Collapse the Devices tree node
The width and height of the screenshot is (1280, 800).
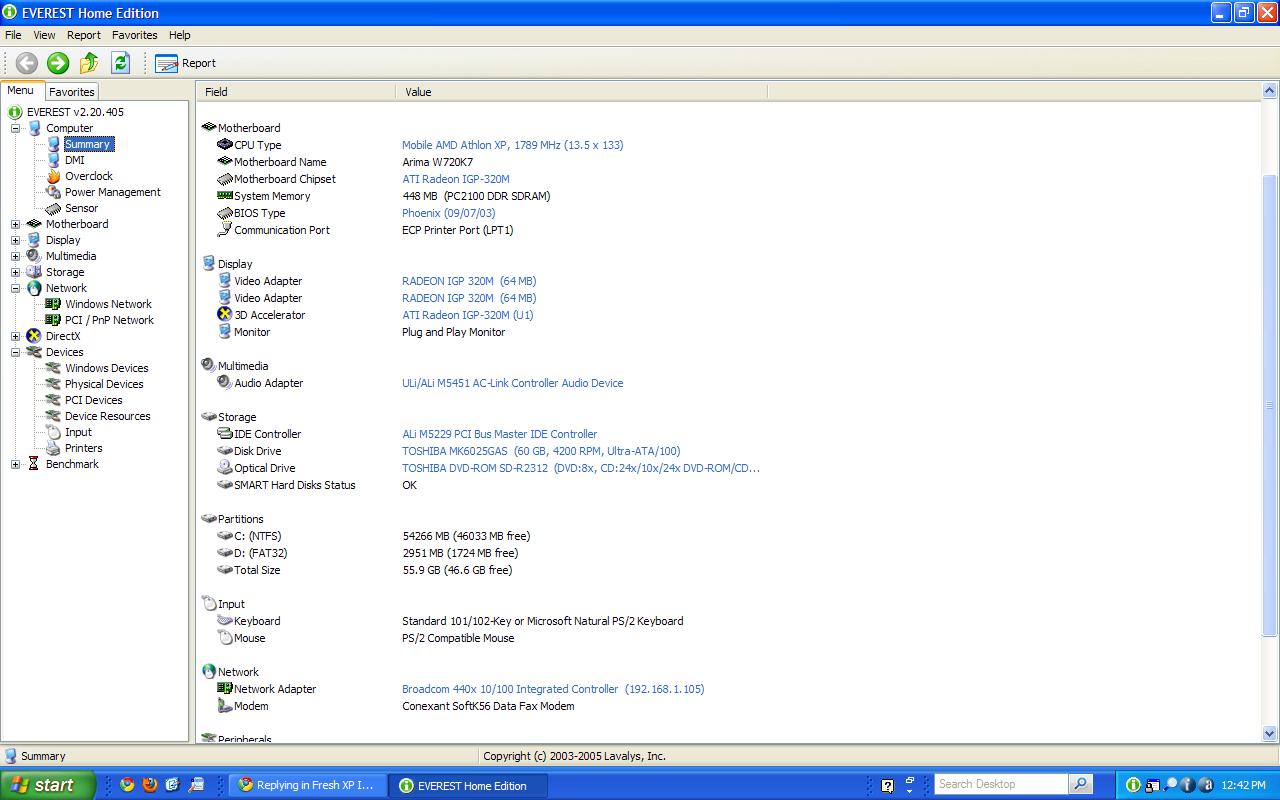15,352
